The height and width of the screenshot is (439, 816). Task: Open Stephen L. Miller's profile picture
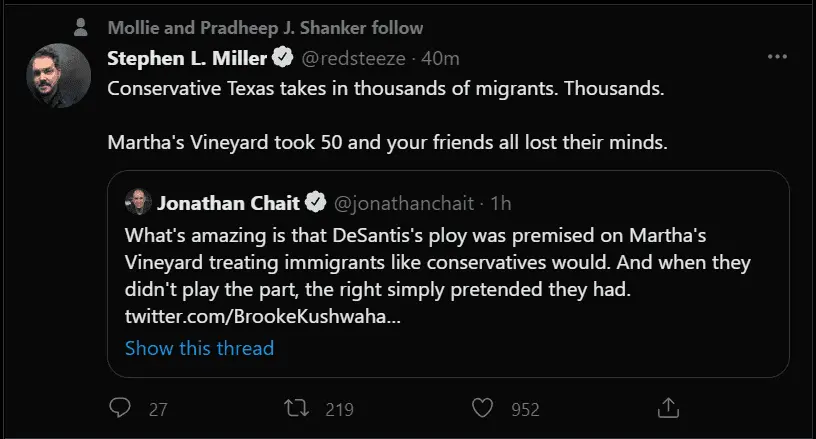[x=59, y=77]
